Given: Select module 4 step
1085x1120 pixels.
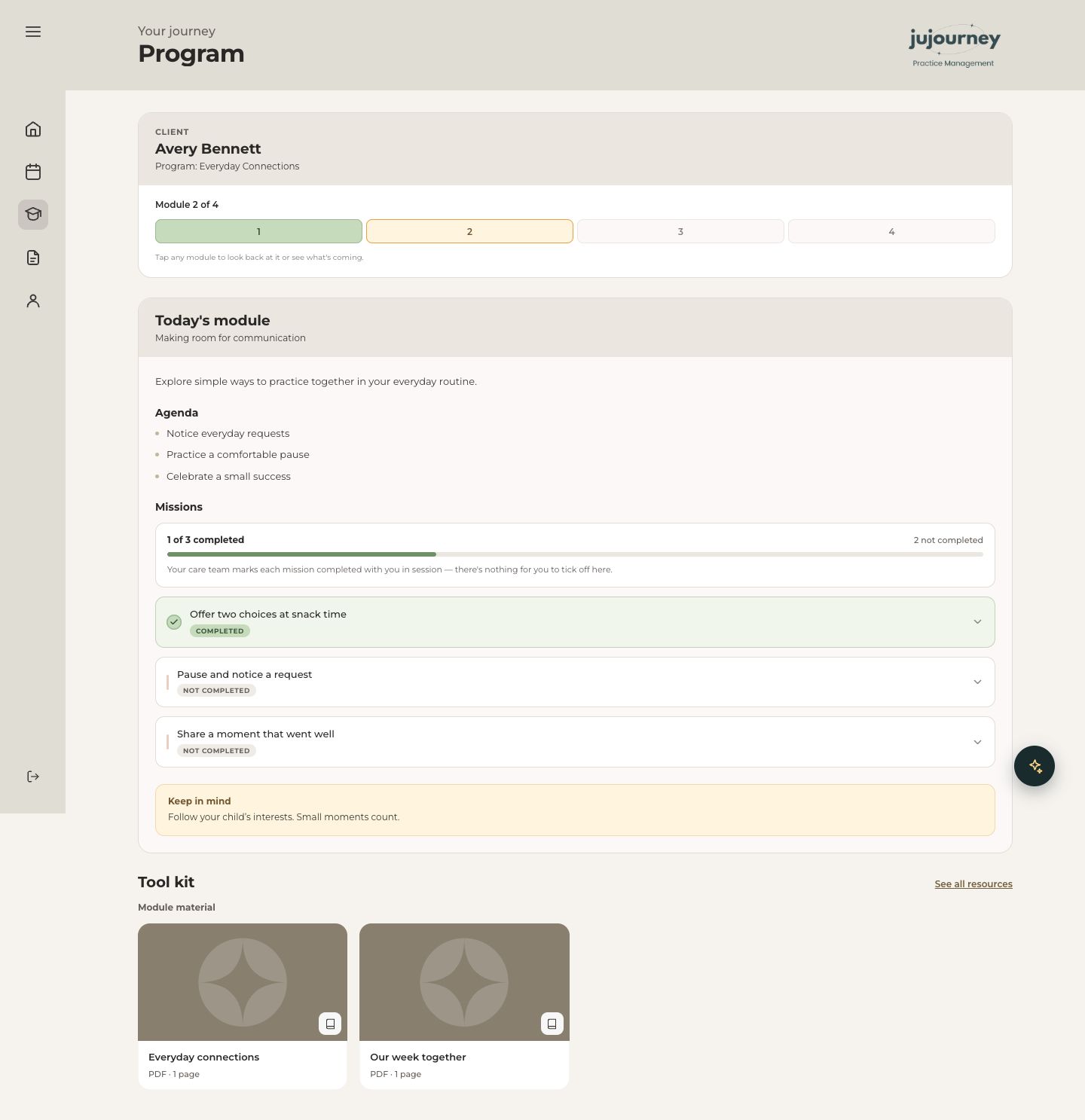Looking at the screenshot, I should (891, 231).
